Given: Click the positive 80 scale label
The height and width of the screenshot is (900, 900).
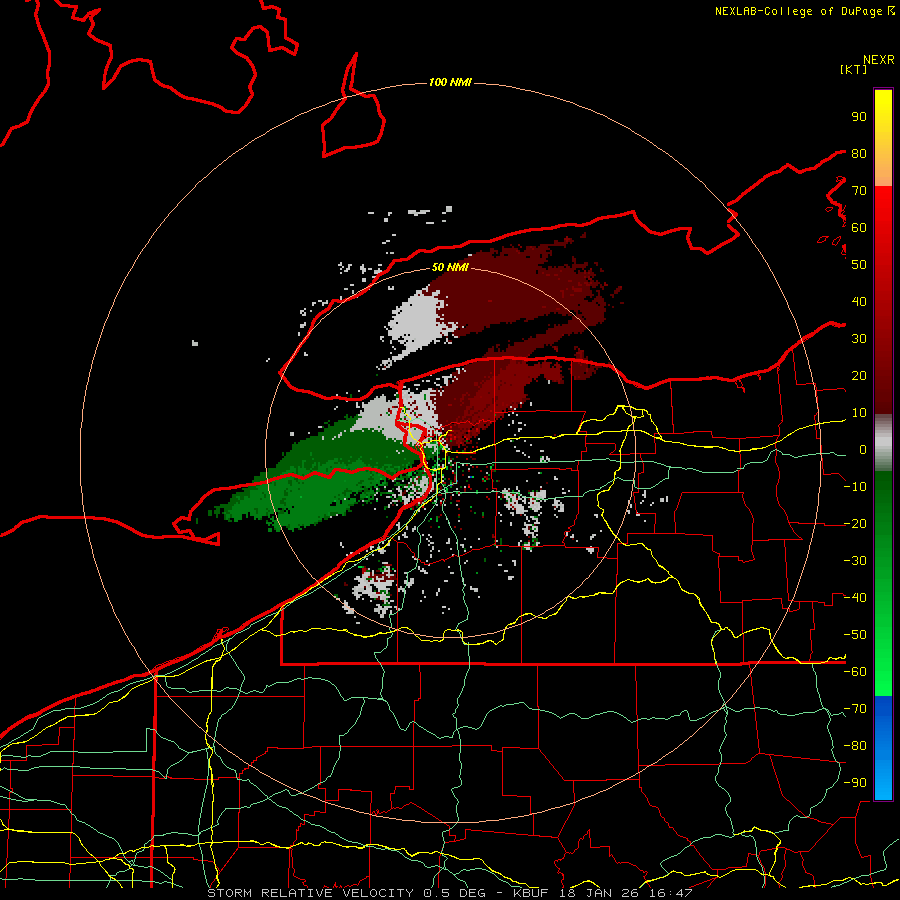Looking at the screenshot, I should 859,153.
